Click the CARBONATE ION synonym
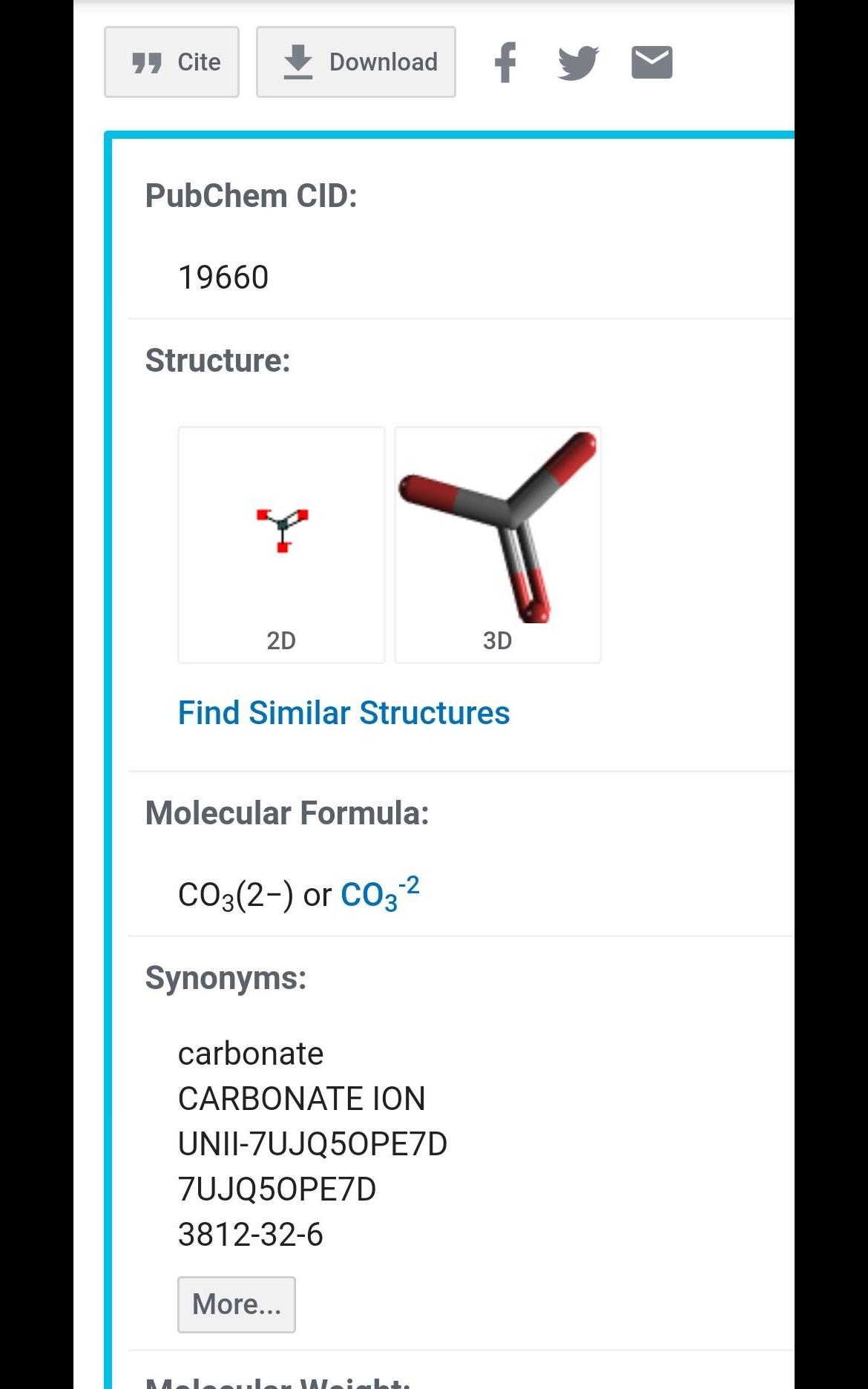 (301, 1099)
